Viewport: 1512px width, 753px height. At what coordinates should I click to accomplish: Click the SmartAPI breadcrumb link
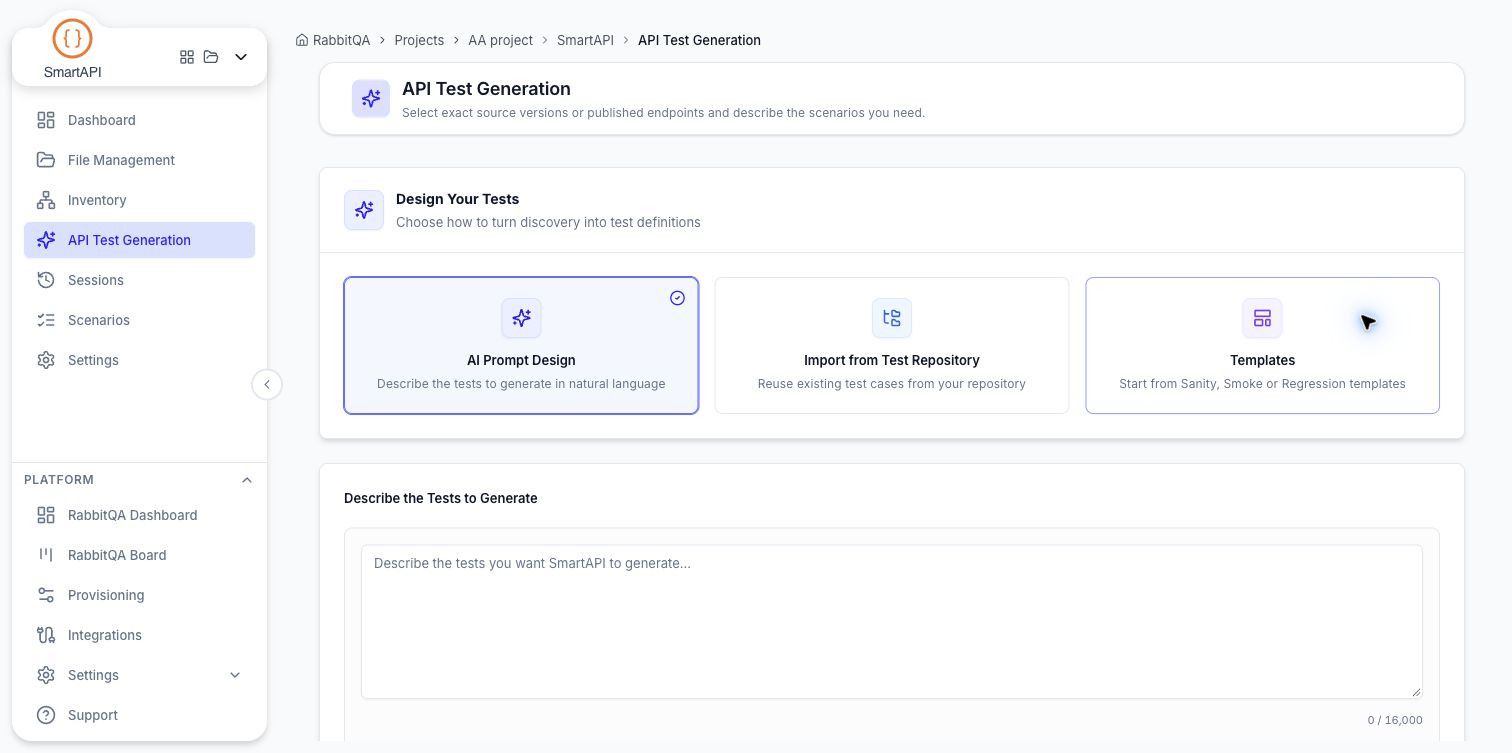585,40
